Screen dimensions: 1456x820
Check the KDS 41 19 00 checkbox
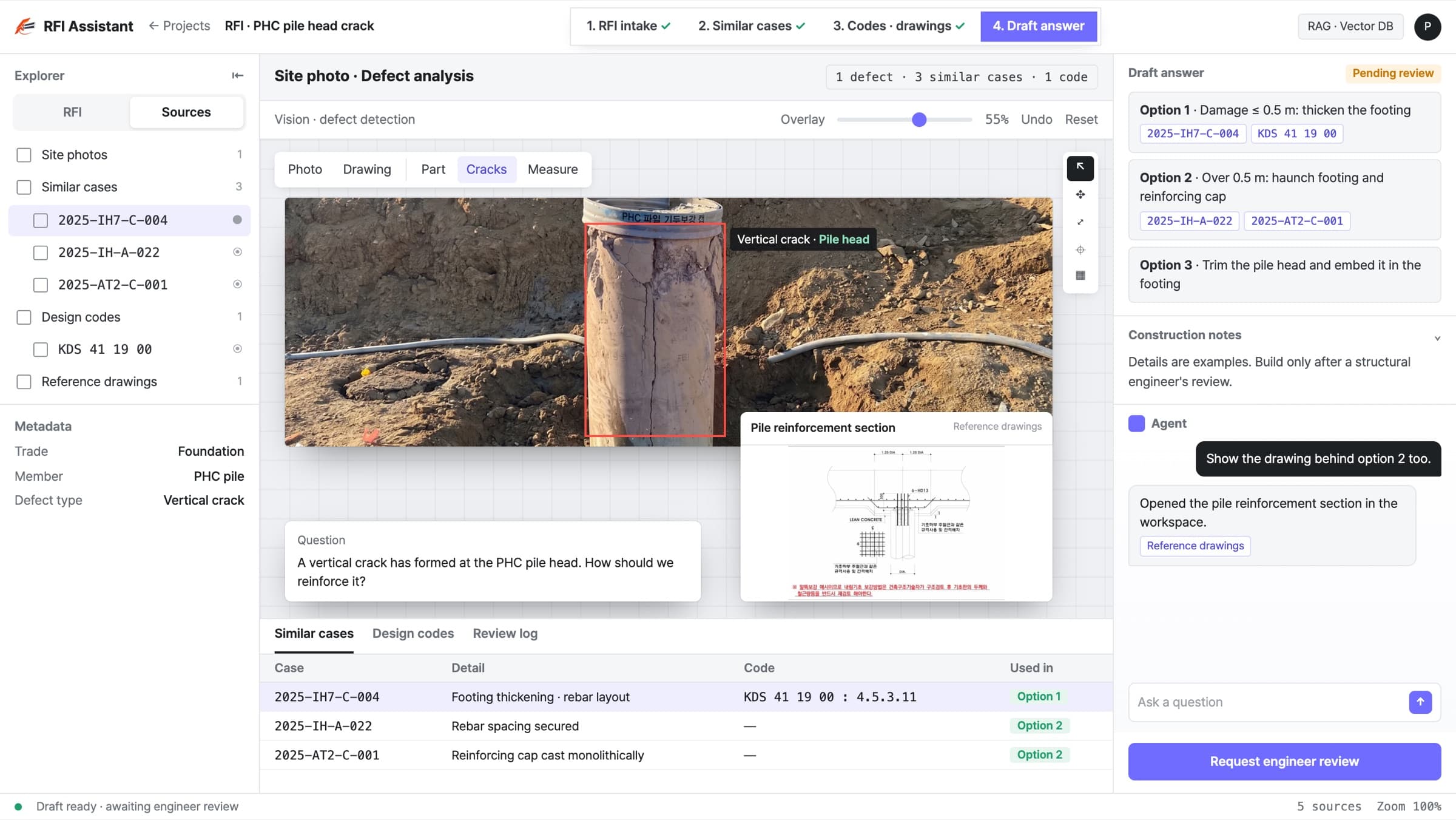tap(40, 350)
